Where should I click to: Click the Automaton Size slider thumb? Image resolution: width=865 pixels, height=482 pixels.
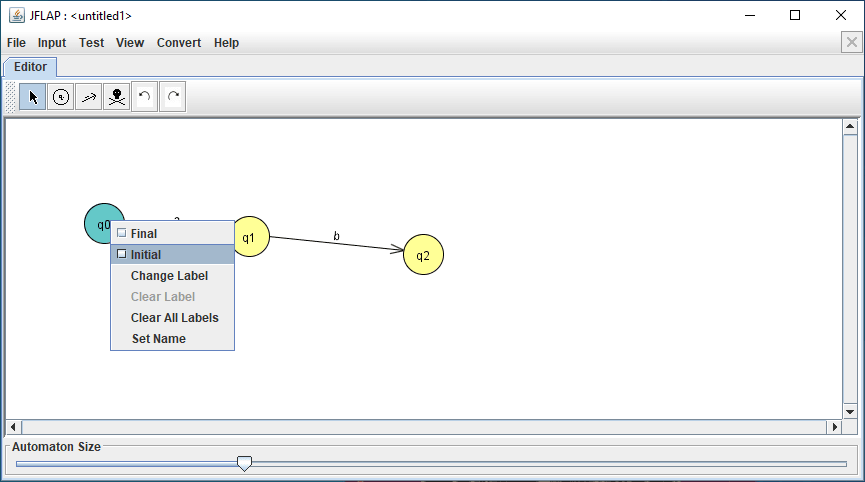click(244, 463)
